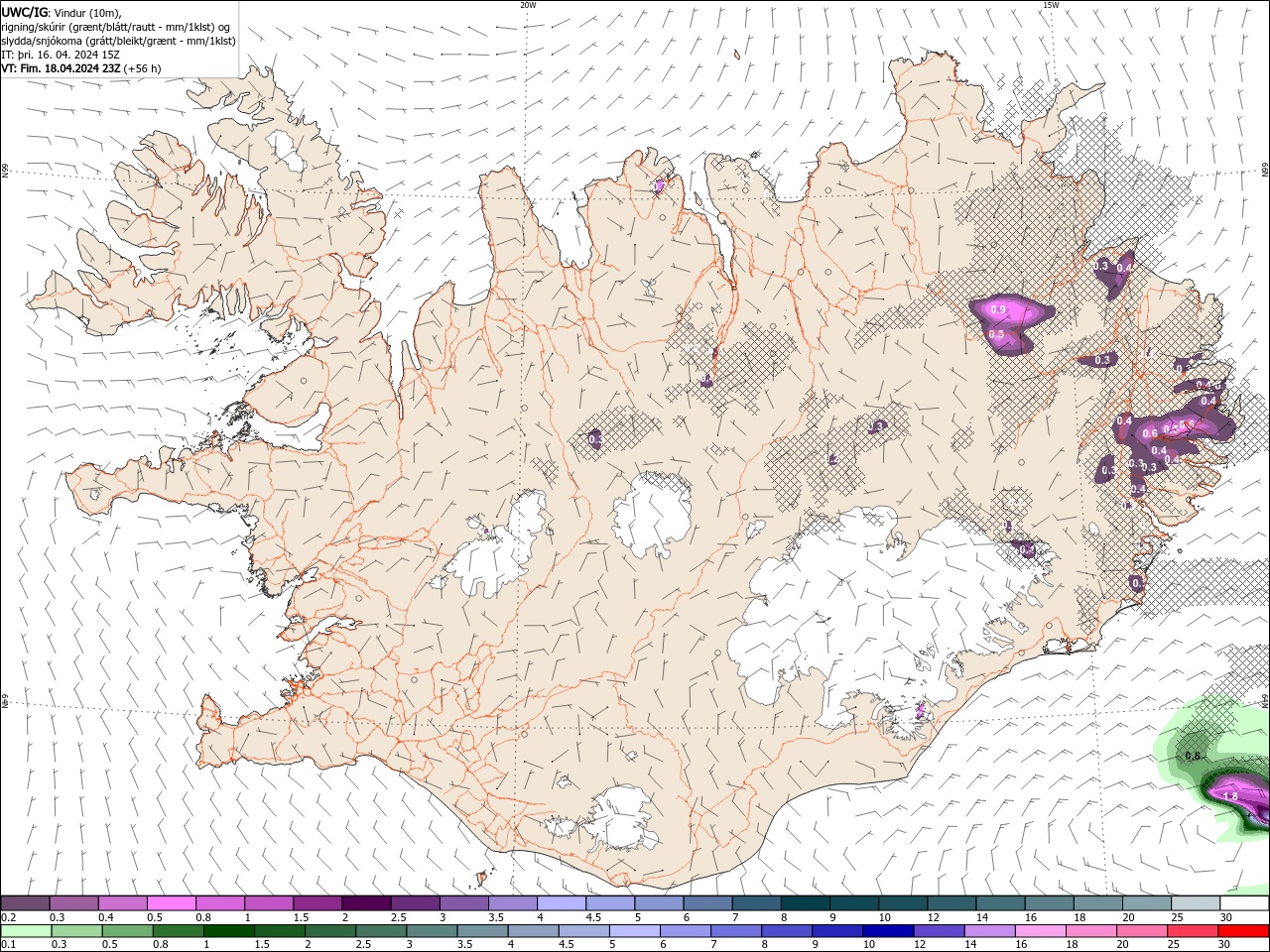Select the rain swatch between 25 and 30
Screen dimensions: 1270x952
coord(1193,930)
